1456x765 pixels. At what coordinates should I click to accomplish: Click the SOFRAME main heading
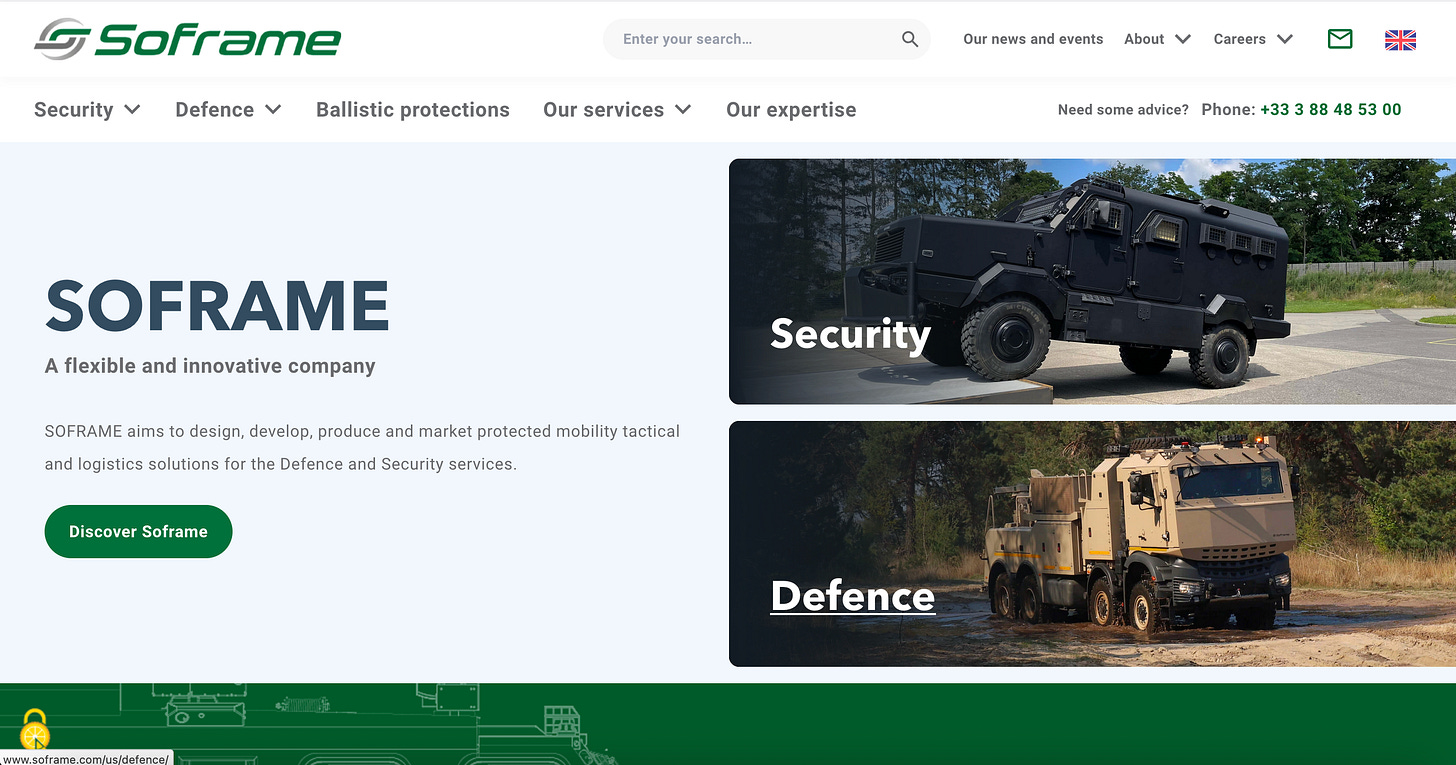(218, 306)
